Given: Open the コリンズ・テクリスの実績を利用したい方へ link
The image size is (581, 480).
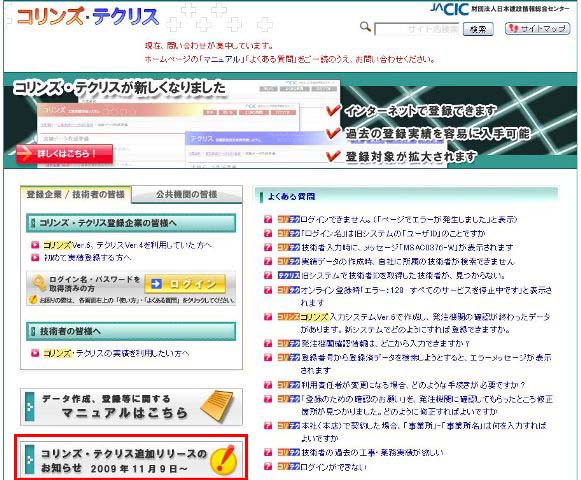Looking at the screenshot, I should click(116, 353).
